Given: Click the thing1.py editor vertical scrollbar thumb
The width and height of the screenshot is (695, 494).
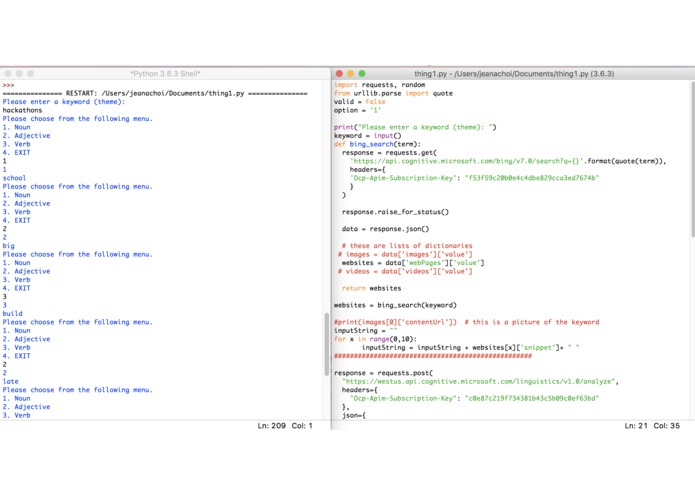Looking at the screenshot, I should pos(693,160).
